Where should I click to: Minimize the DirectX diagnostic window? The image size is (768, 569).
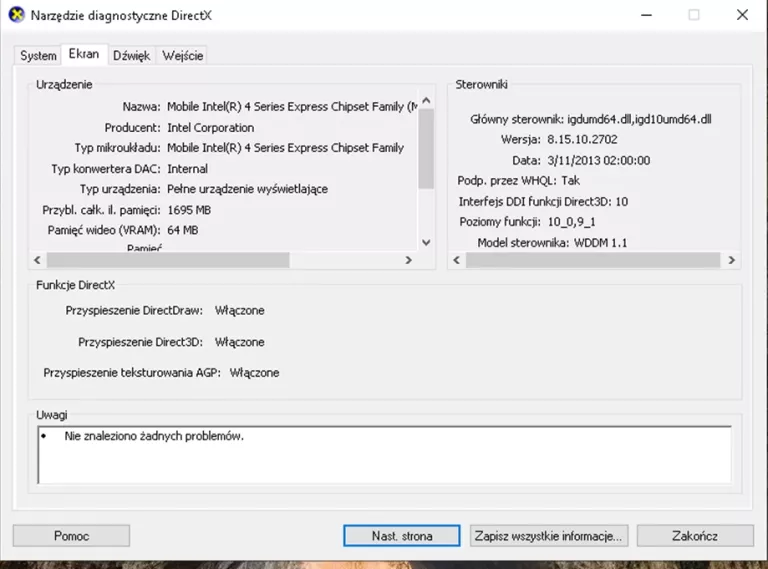tap(647, 15)
